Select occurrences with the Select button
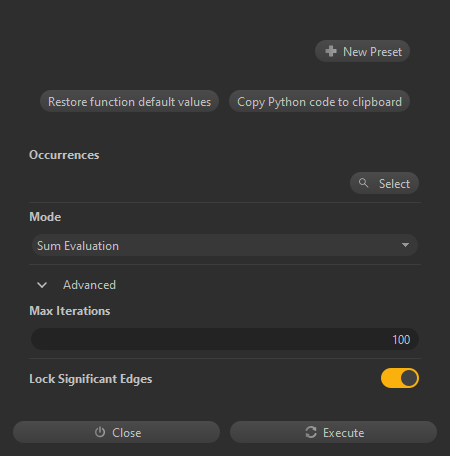450x456 pixels. click(x=384, y=183)
